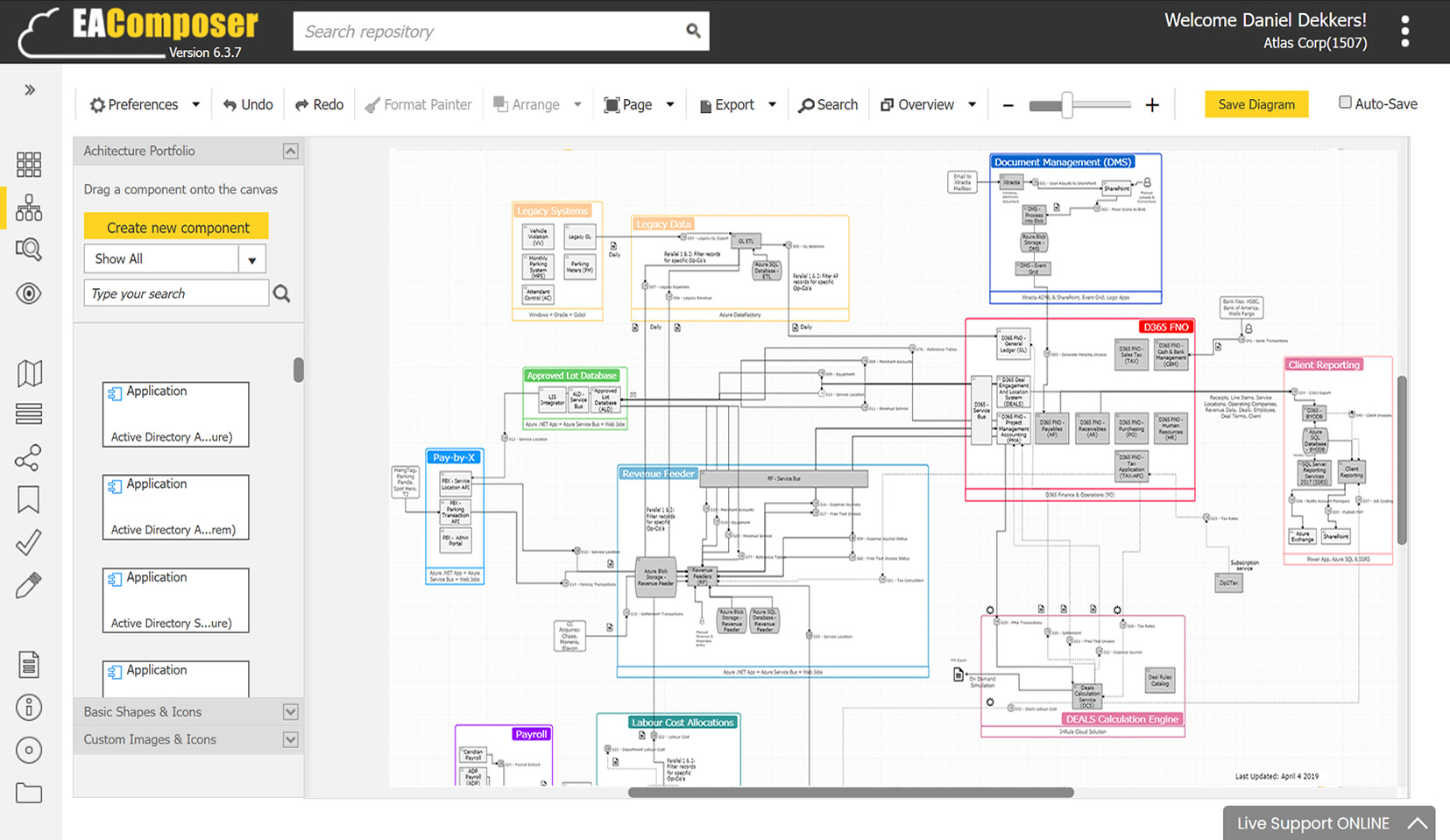This screenshot has height=840, width=1450.
Task: Click the Save Diagram button
Action: (1256, 104)
